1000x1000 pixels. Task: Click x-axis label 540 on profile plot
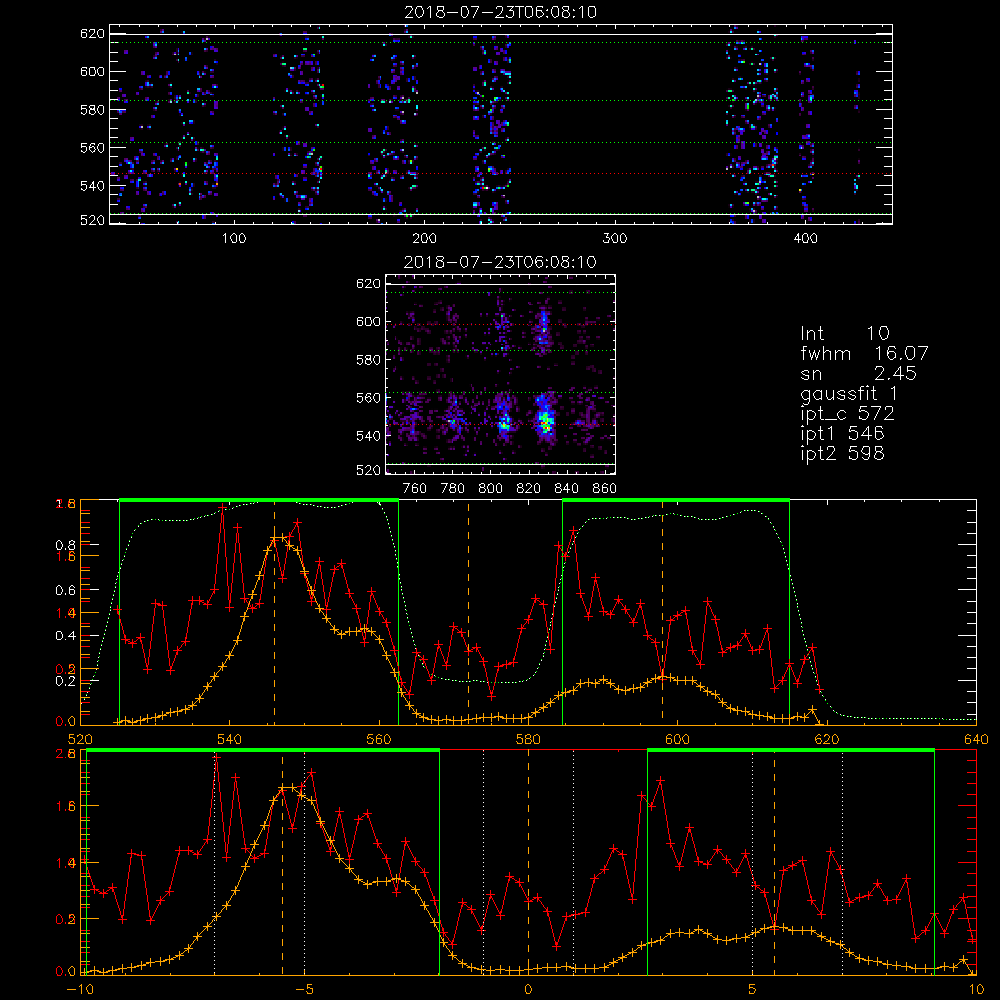click(x=229, y=740)
